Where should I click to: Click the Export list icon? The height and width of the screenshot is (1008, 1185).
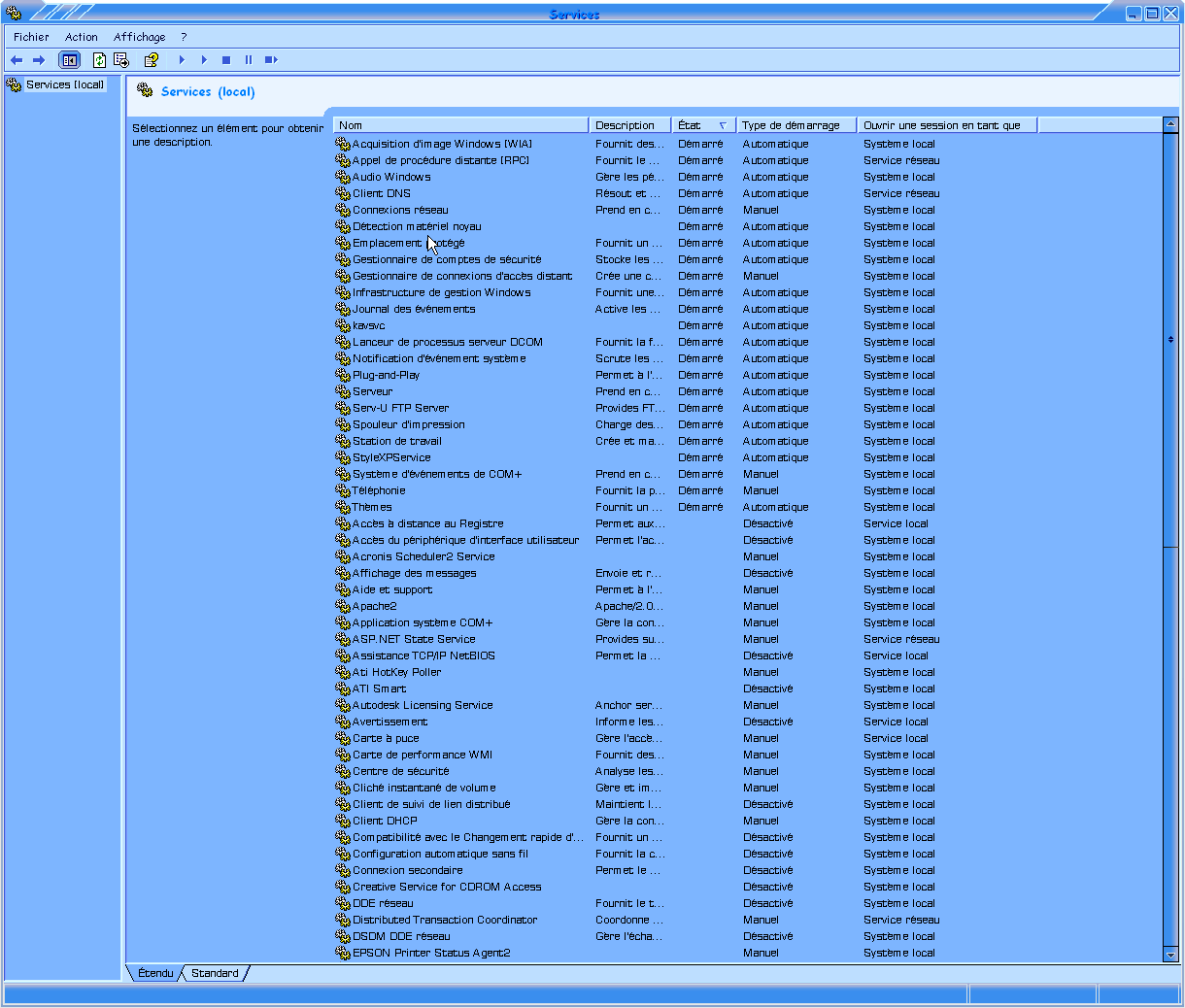121,60
